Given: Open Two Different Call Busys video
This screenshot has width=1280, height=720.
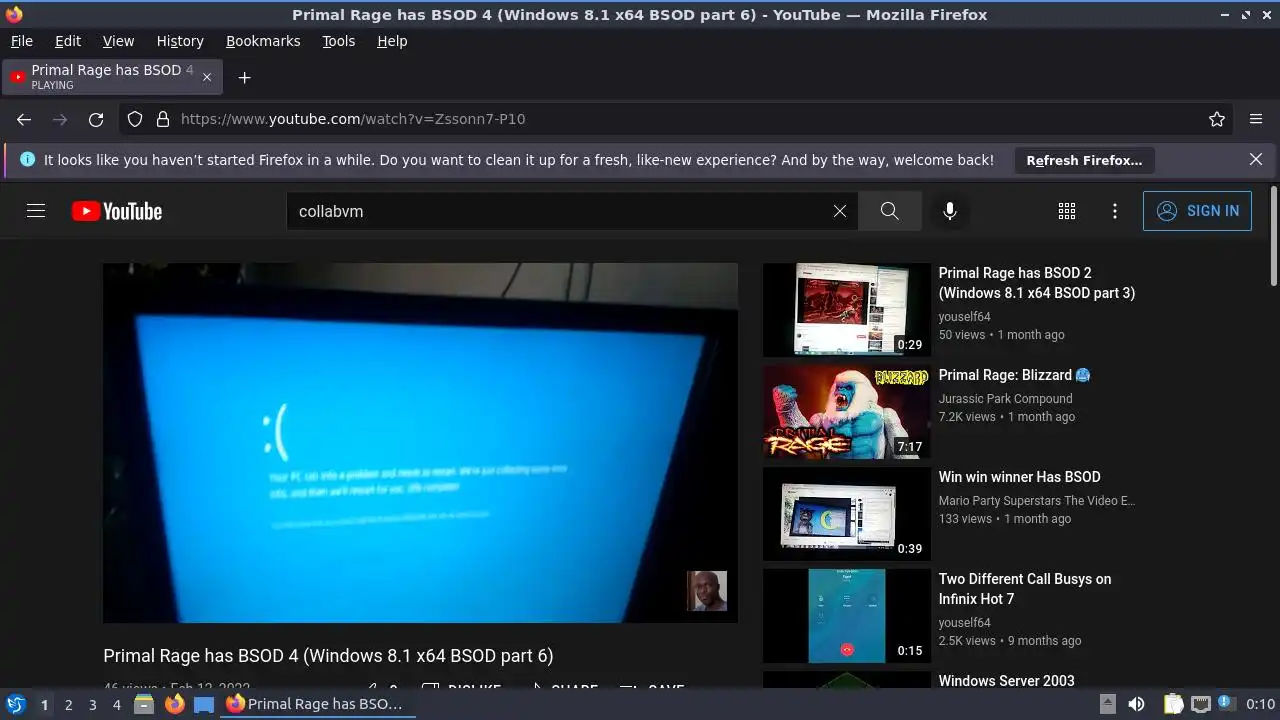Looking at the screenshot, I should point(1024,589).
